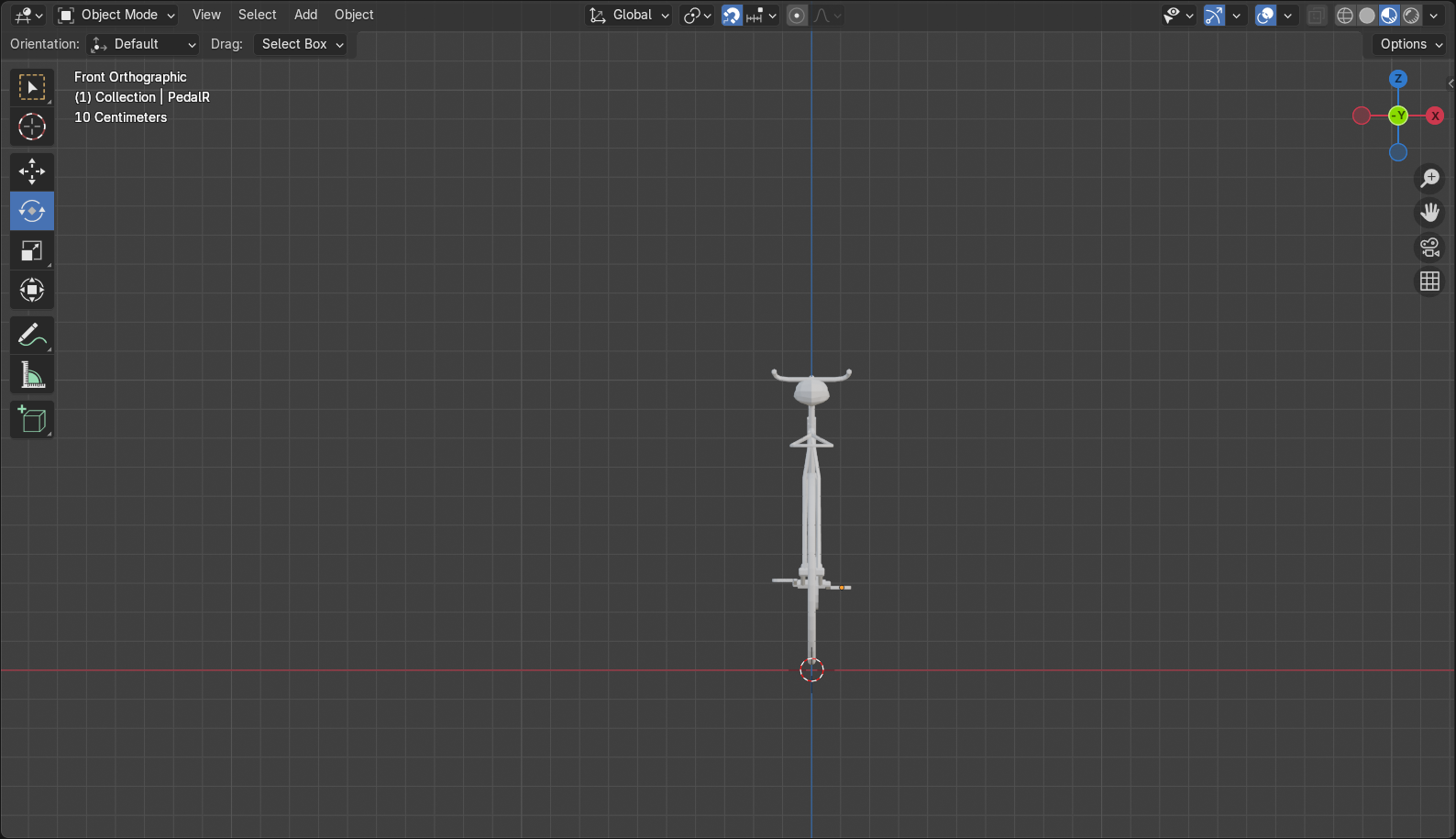Switch to Rendered shading

[x=1411, y=15]
